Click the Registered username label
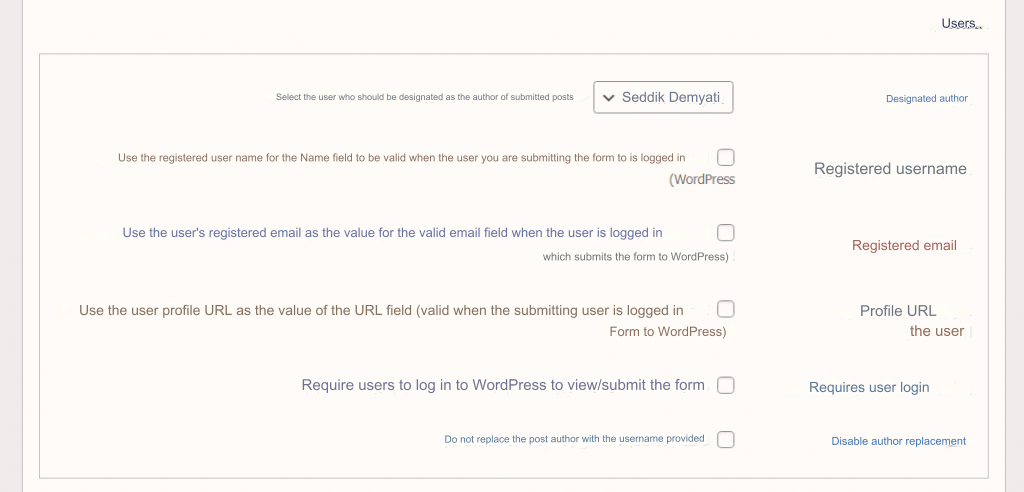This screenshot has width=1024, height=492. 890,169
